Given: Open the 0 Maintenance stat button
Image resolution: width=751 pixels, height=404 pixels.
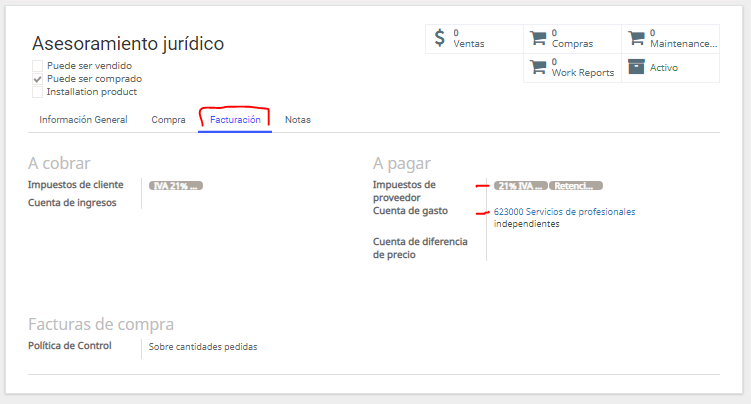Looking at the screenshot, I should tap(671, 39).
